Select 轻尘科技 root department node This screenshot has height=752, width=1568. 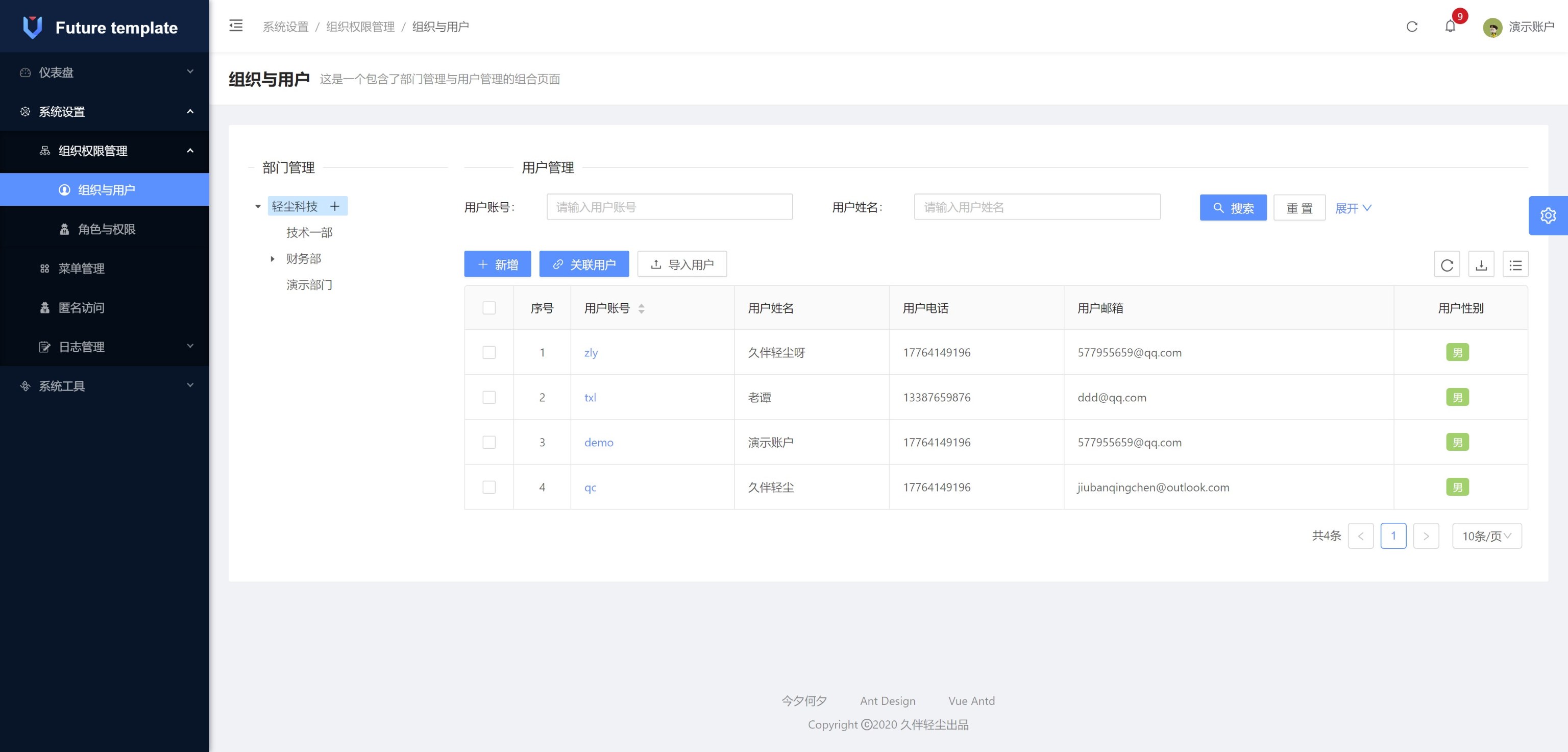click(x=295, y=206)
